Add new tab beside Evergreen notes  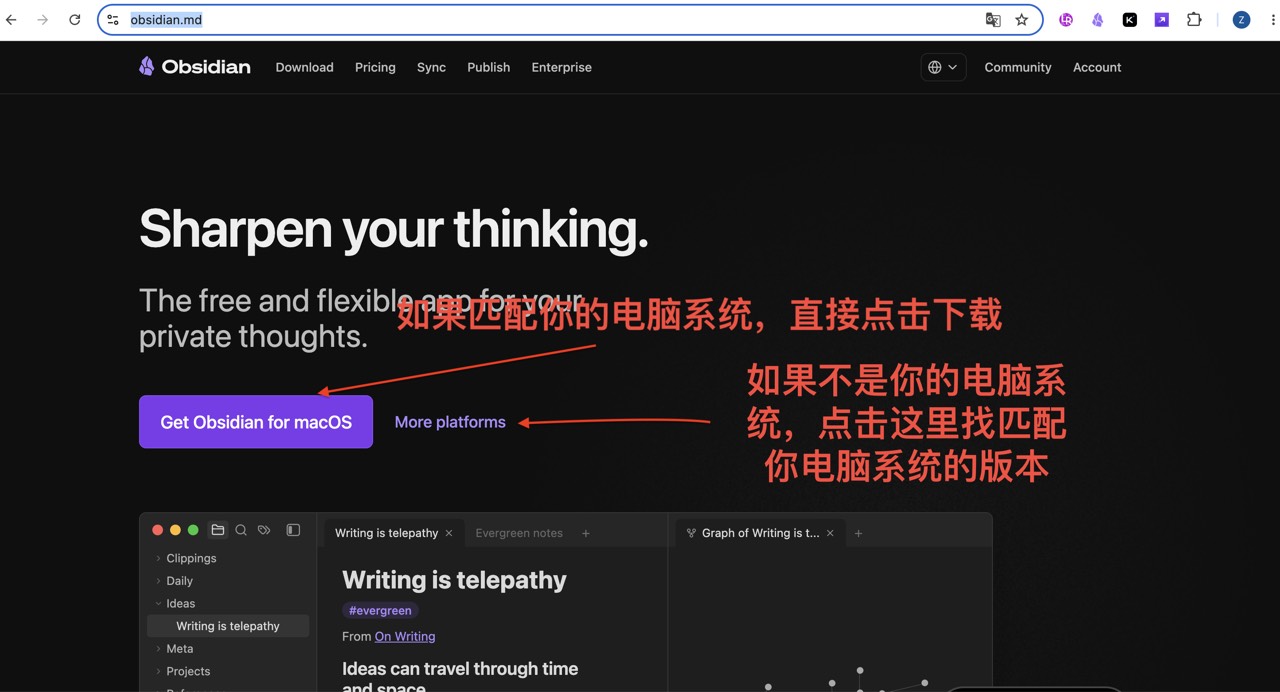point(586,533)
